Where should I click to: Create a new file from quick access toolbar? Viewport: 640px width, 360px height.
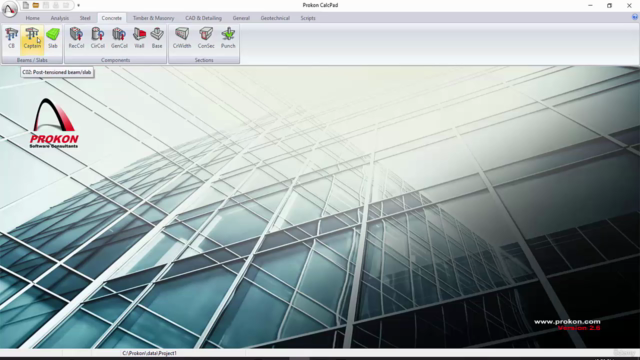26,5
